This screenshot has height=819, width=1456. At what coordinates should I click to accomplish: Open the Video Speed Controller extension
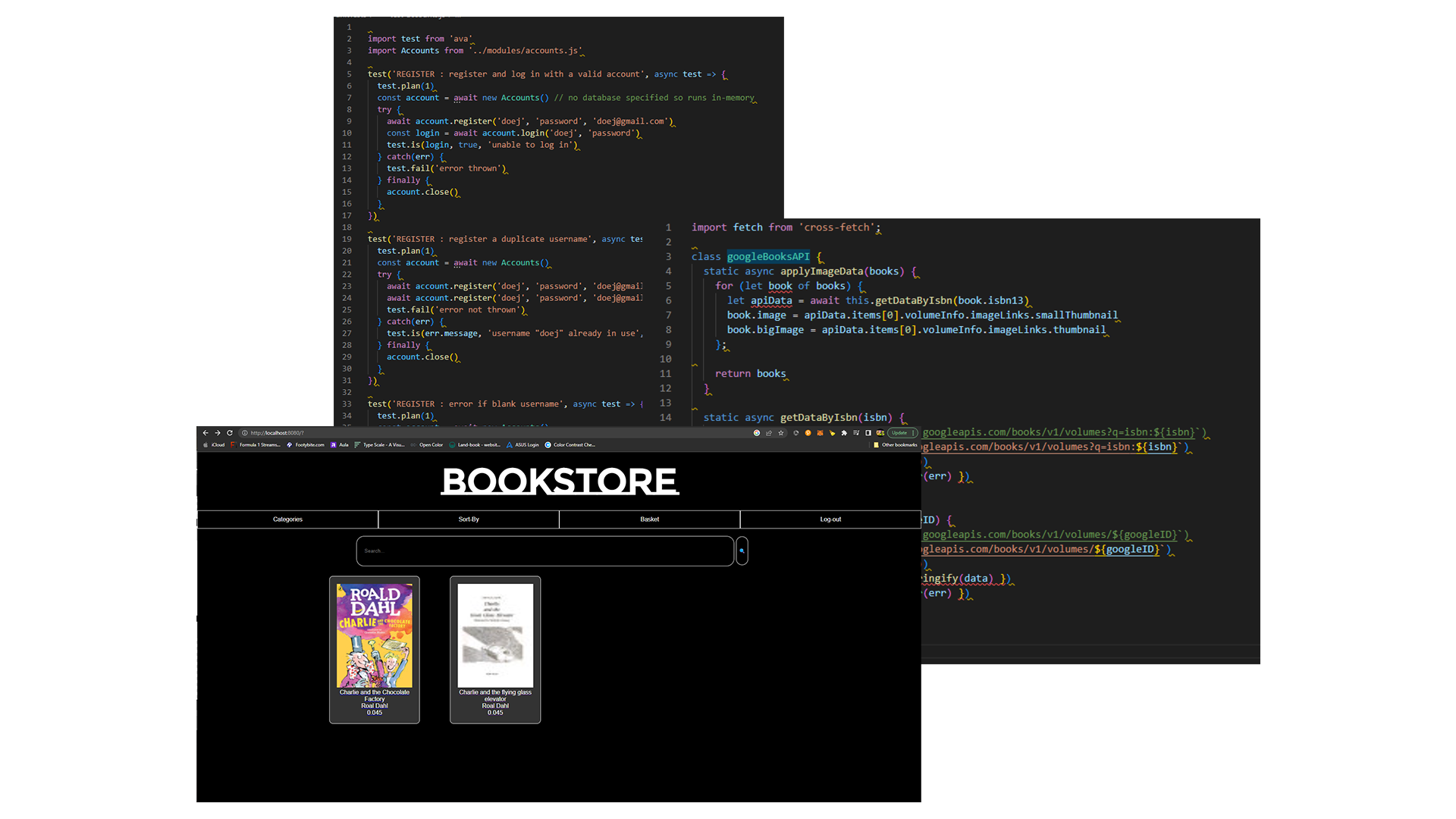(796, 433)
